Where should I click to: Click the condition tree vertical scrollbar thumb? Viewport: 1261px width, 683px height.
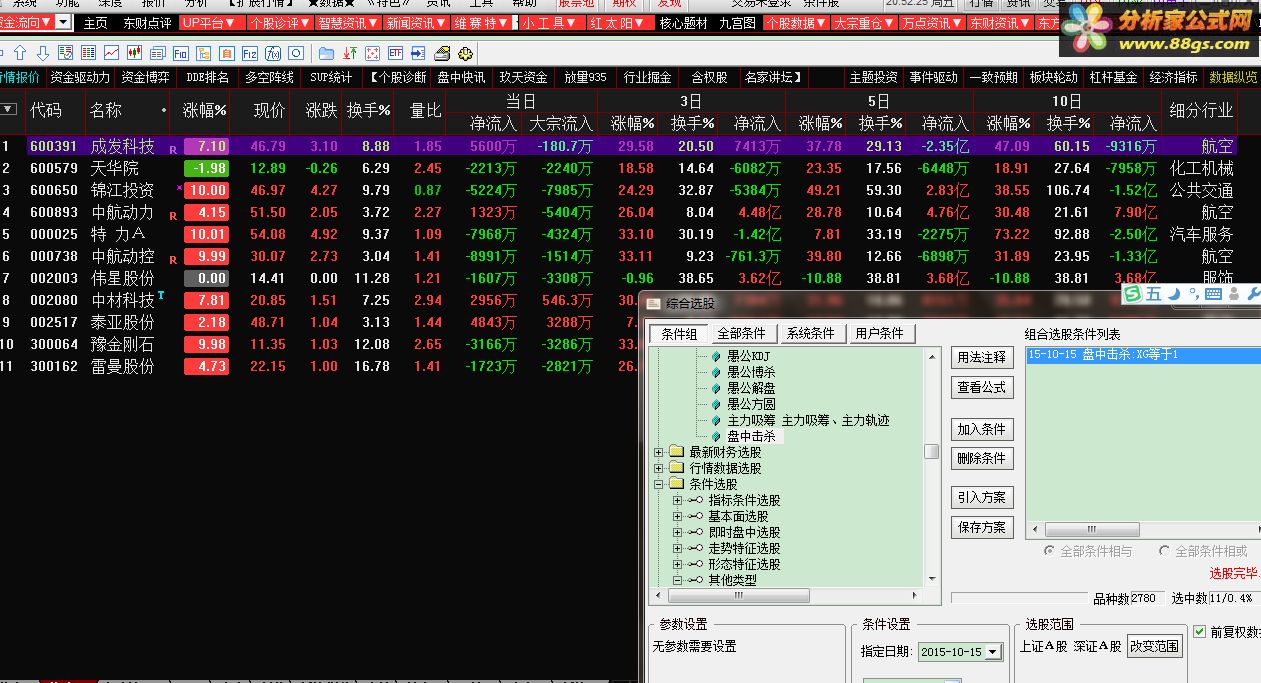pyautogui.click(x=931, y=452)
